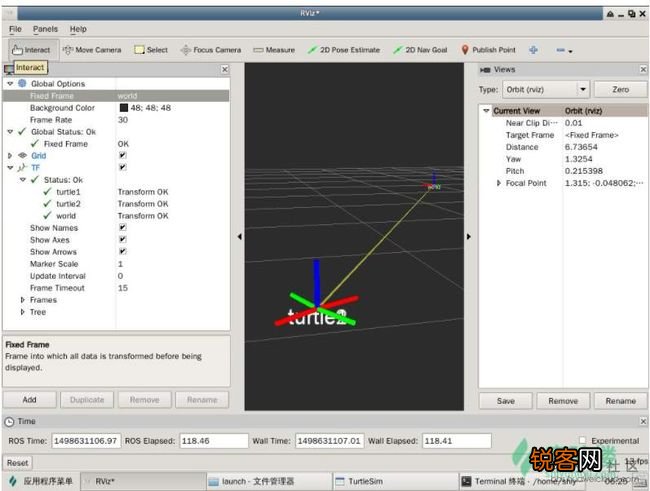Screen dimensions: 650x491
Task: Click the Reset button
Action: [x=17, y=463]
